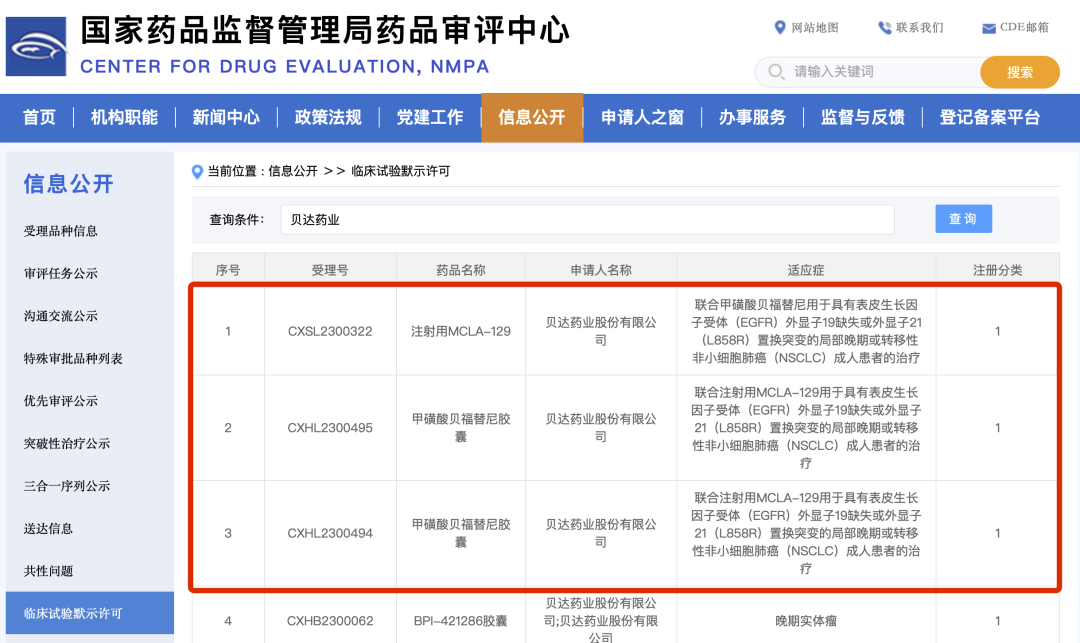The image size is (1080, 643).
Task: Click the blue 查询 button
Action: click(963, 218)
